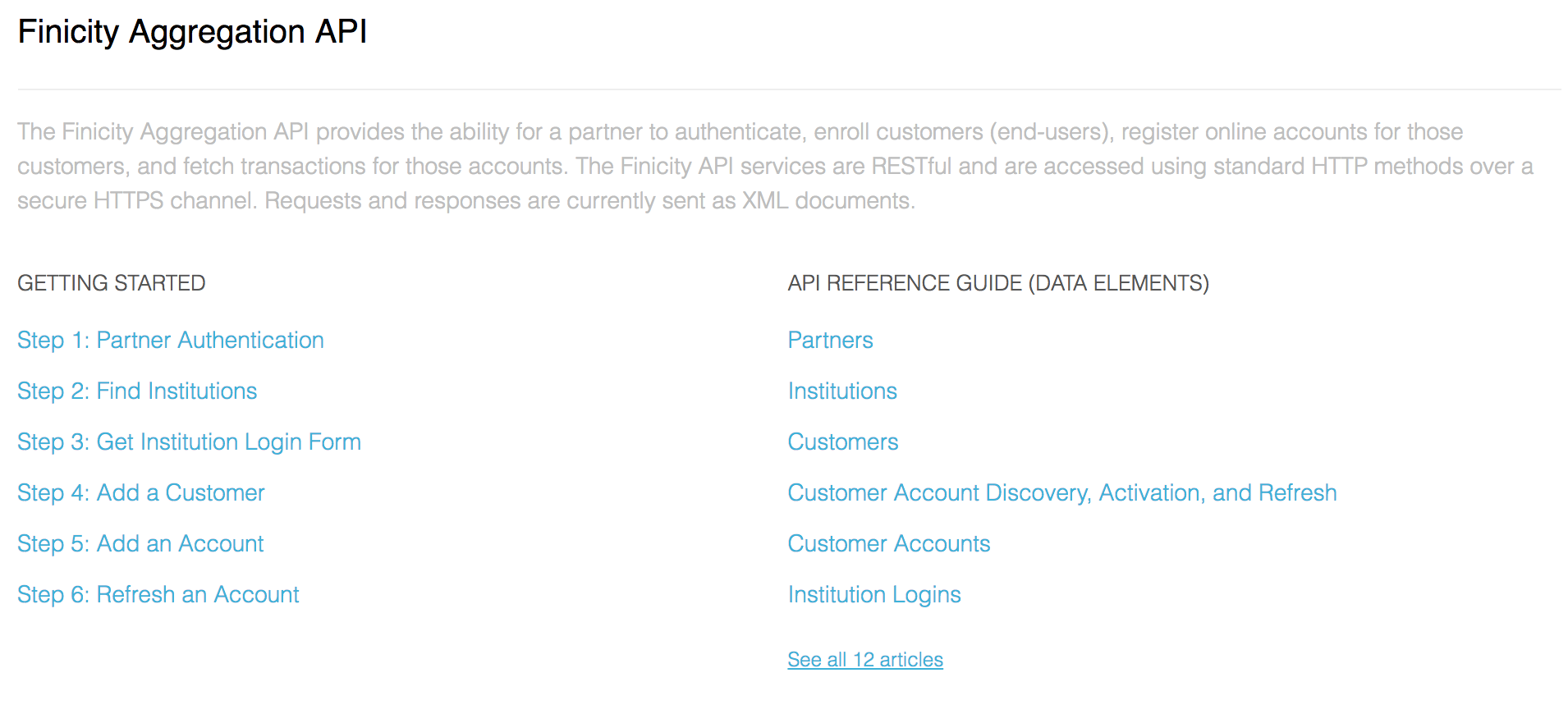Click the Getting Started section heading
Image resolution: width=1568 pixels, height=714 pixels.
112,283
